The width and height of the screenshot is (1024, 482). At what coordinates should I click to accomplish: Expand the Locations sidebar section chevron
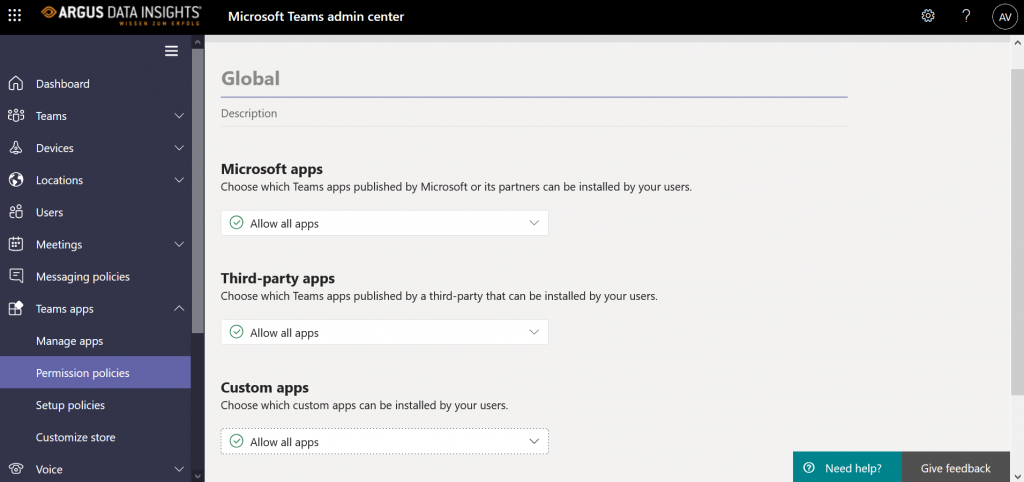coord(180,180)
